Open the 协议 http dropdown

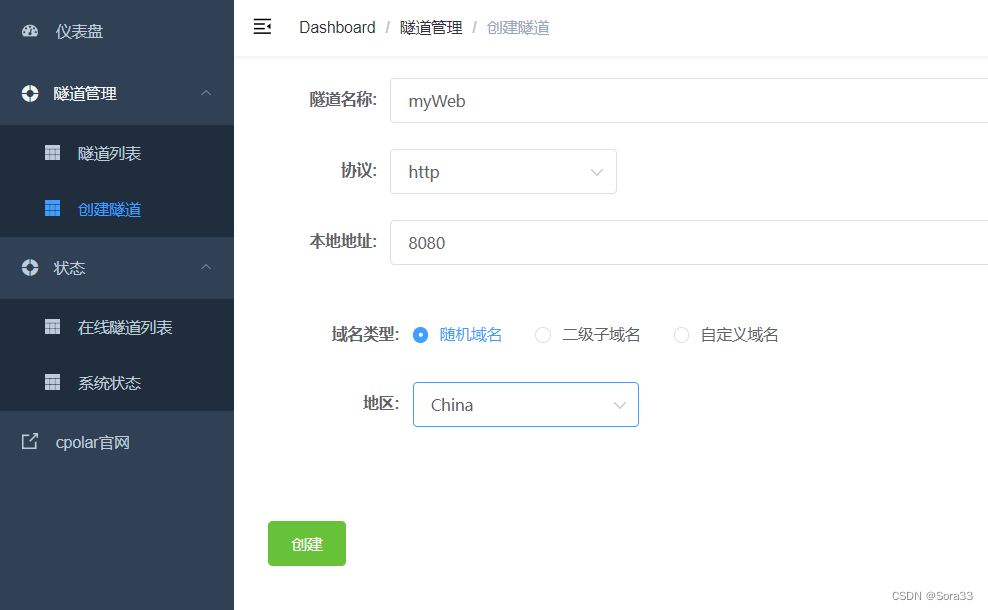tap(503, 172)
